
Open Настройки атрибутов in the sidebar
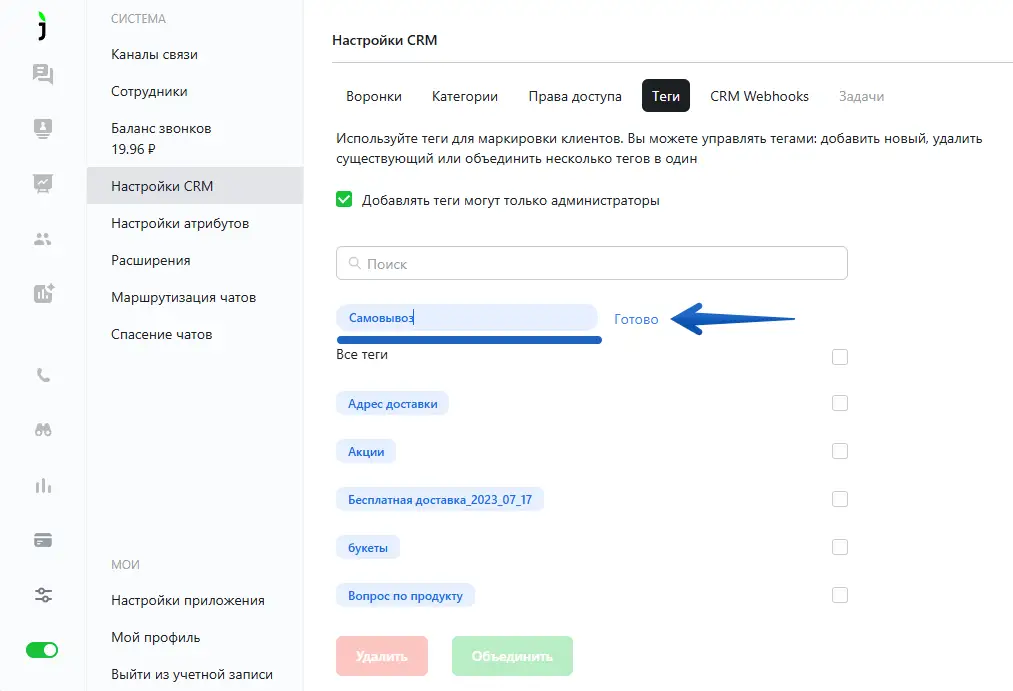tap(180, 223)
